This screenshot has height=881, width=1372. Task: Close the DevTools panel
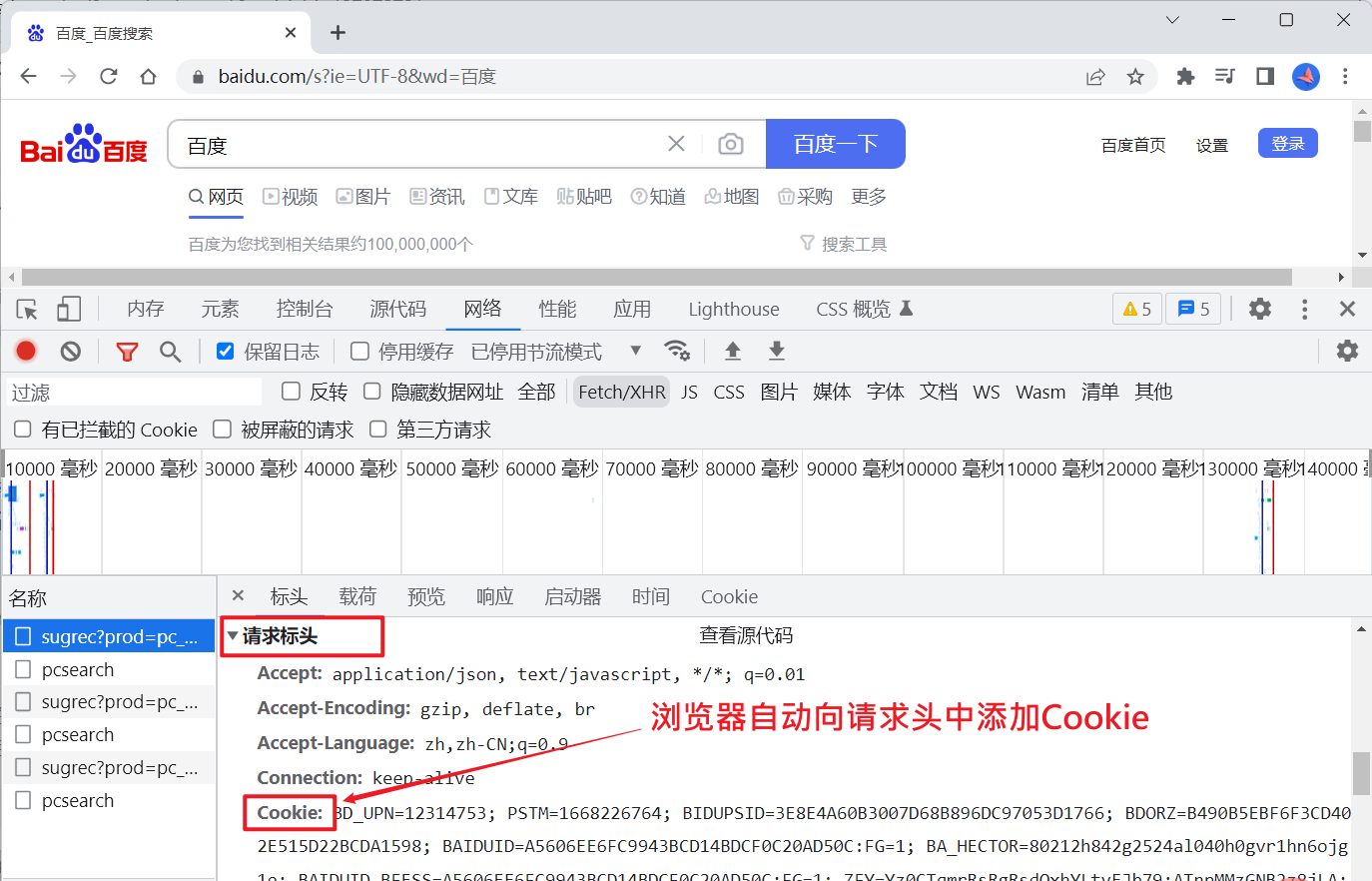[x=1347, y=309]
